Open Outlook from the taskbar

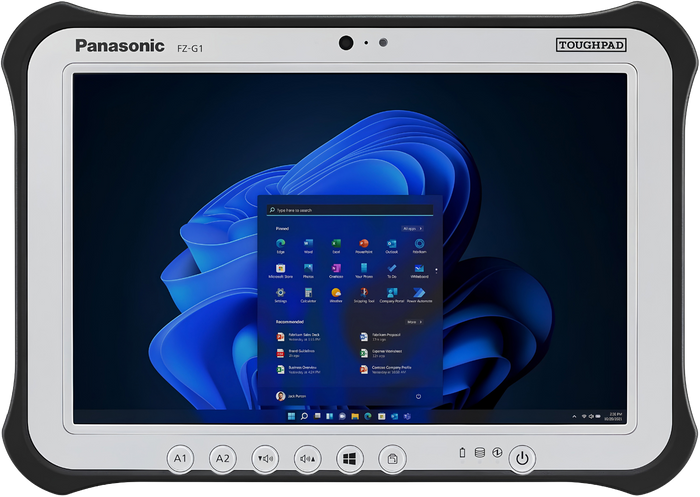(394, 416)
